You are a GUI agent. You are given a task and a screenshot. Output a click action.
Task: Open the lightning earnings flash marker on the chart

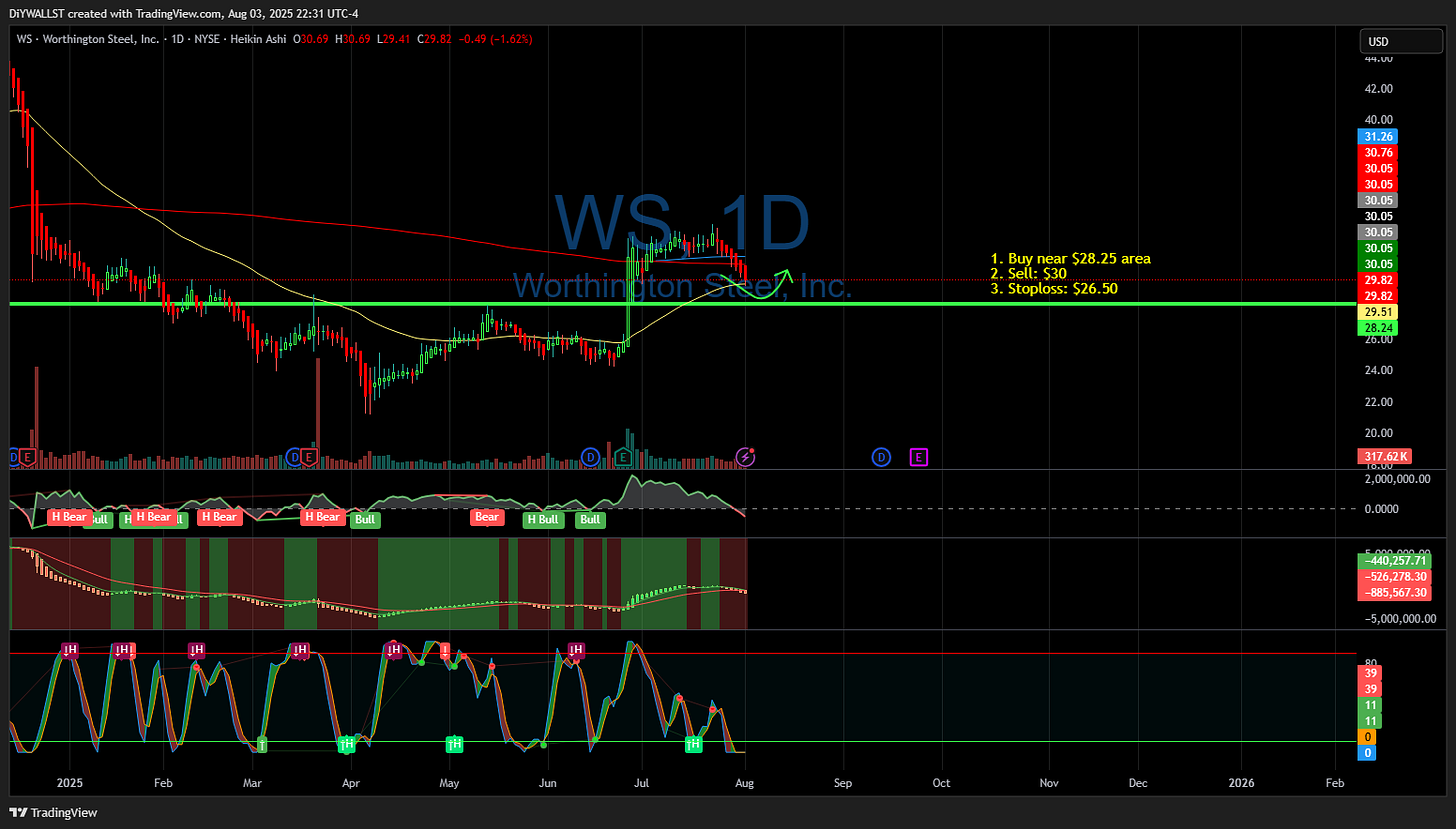[x=745, y=457]
